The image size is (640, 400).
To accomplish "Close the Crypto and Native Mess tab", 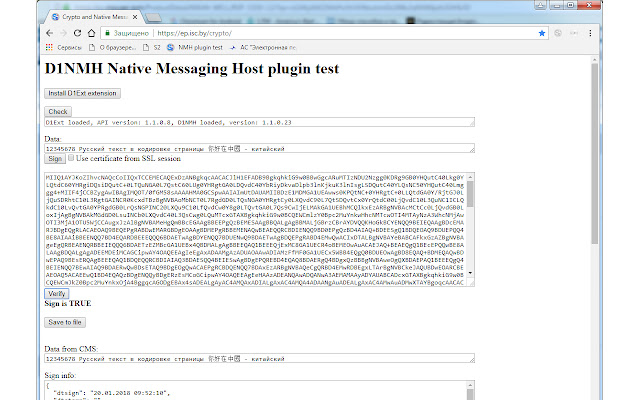I will 136,17.
